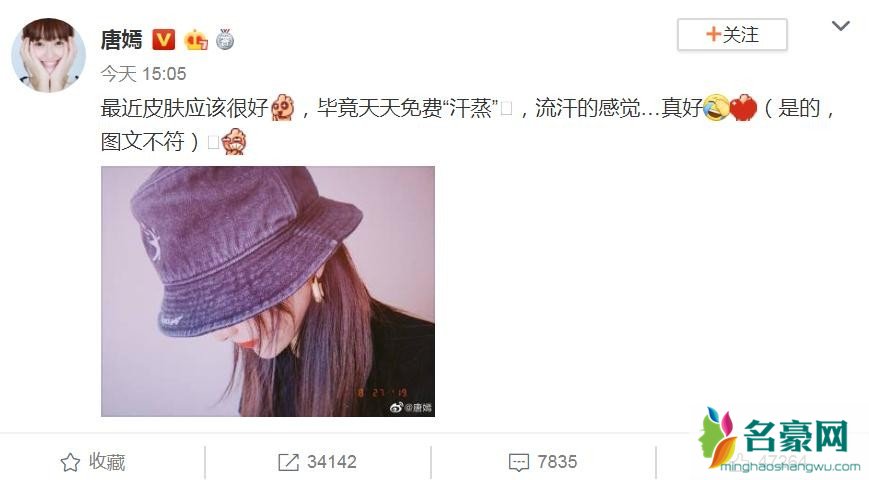Click the 唐嫣 username link
This screenshot has height=480, width=869.
(121, 39)
